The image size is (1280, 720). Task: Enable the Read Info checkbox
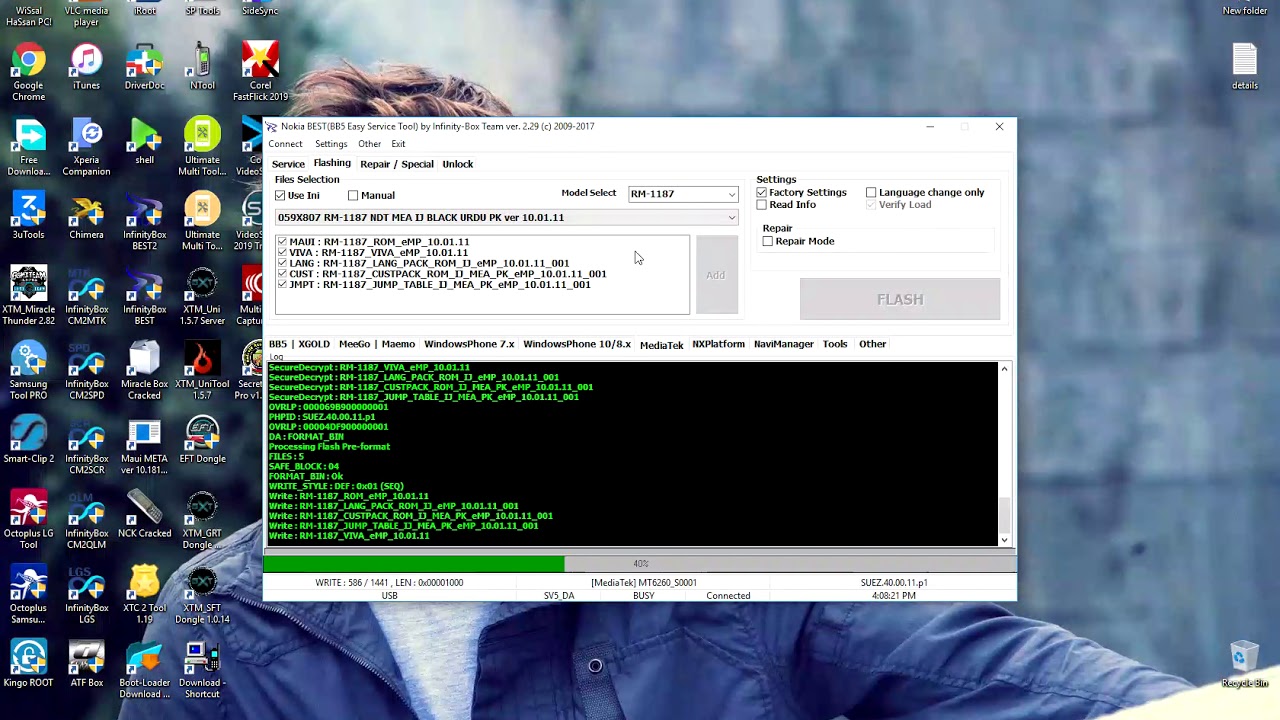click(x=762, y=205)
